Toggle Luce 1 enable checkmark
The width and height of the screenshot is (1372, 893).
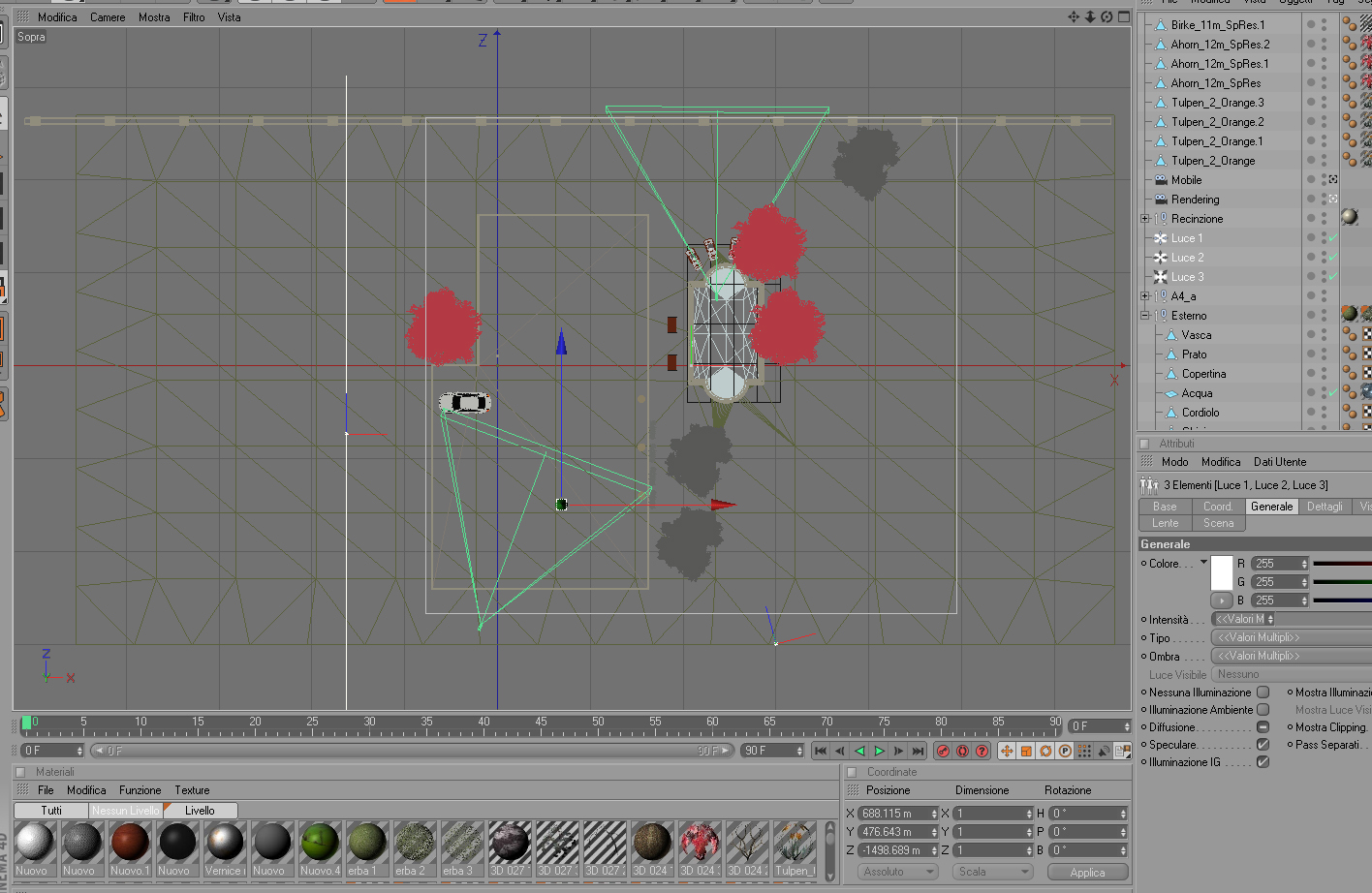(x=1332, y=238)
